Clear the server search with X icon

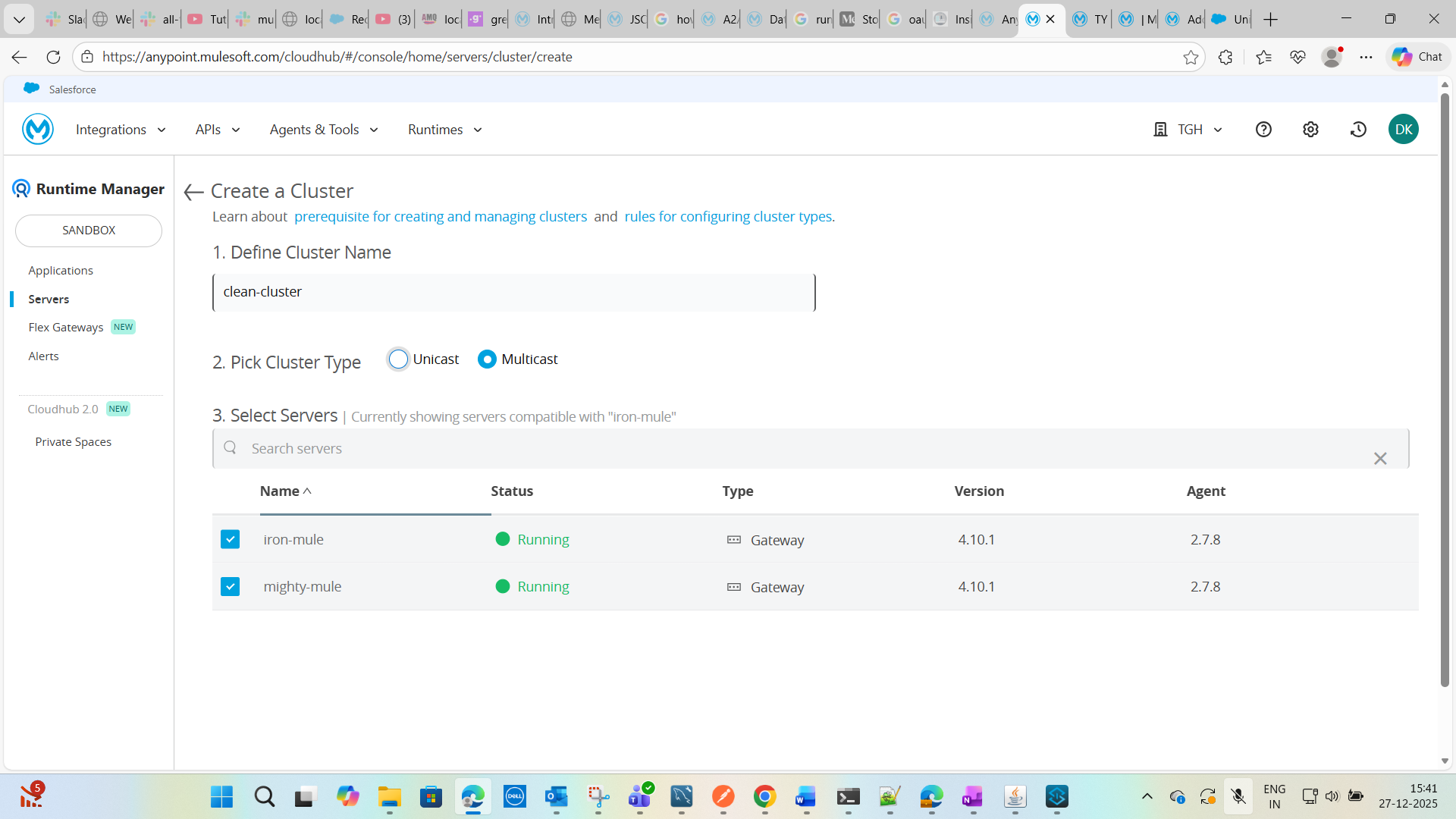point(1380,458)
